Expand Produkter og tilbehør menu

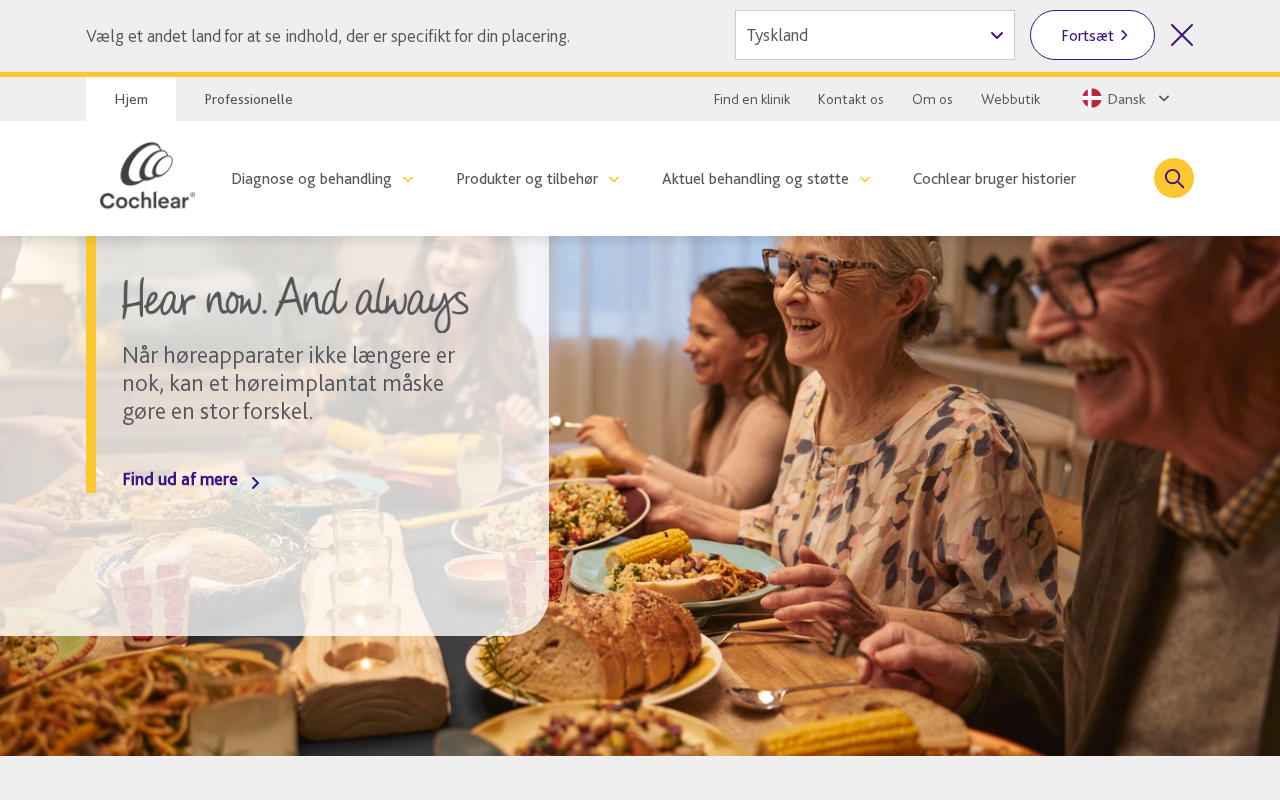coord(538,179)
